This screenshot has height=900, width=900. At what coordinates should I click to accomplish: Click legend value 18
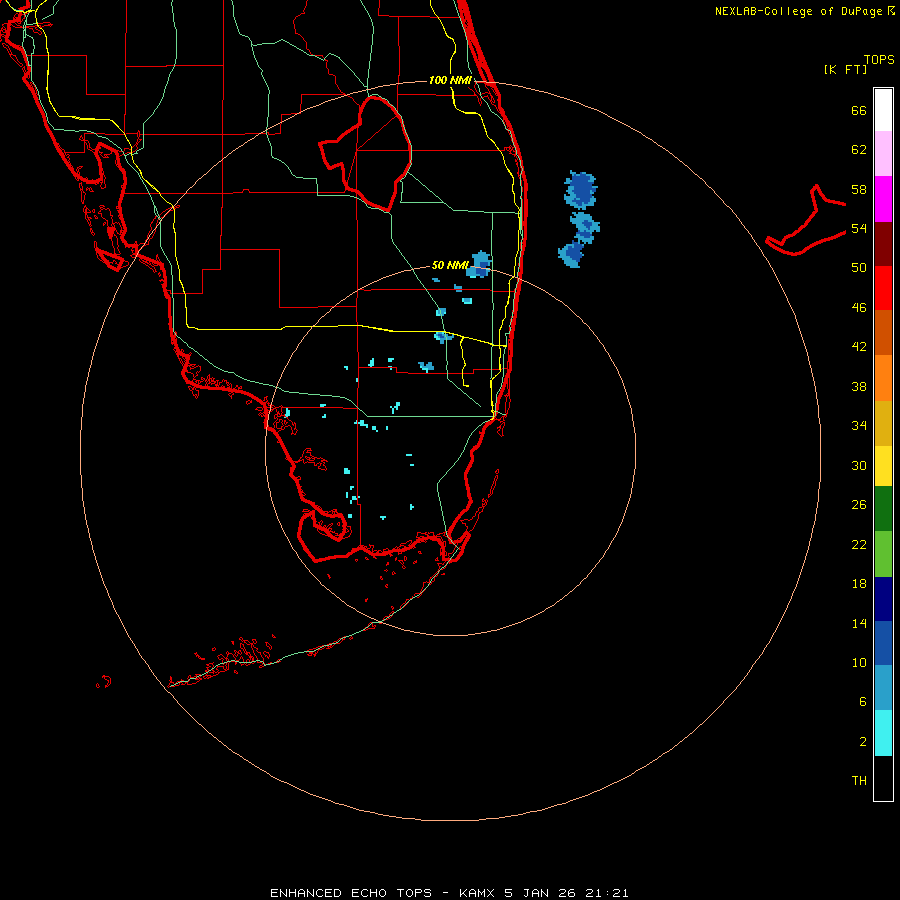[859, 584]
